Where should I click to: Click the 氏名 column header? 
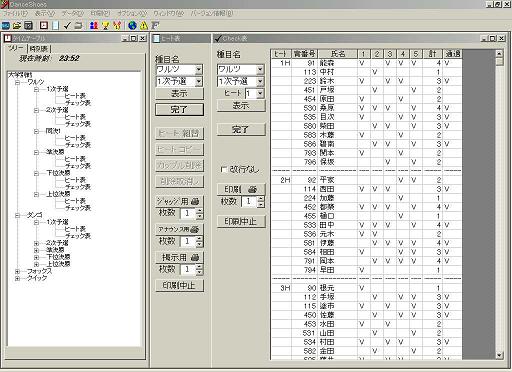point(337,54)
